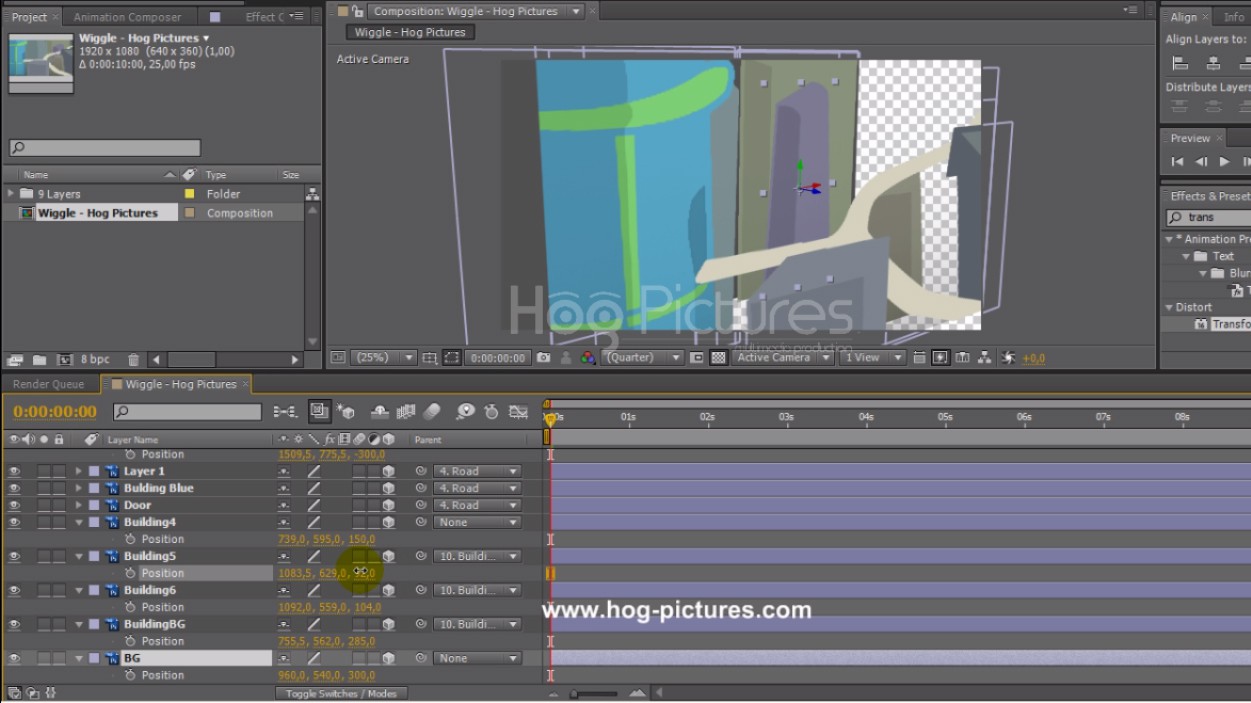The image size is (1251, 703).
Task: Open the (Quarter) resolution dropdown
Action: pos(642,357)
